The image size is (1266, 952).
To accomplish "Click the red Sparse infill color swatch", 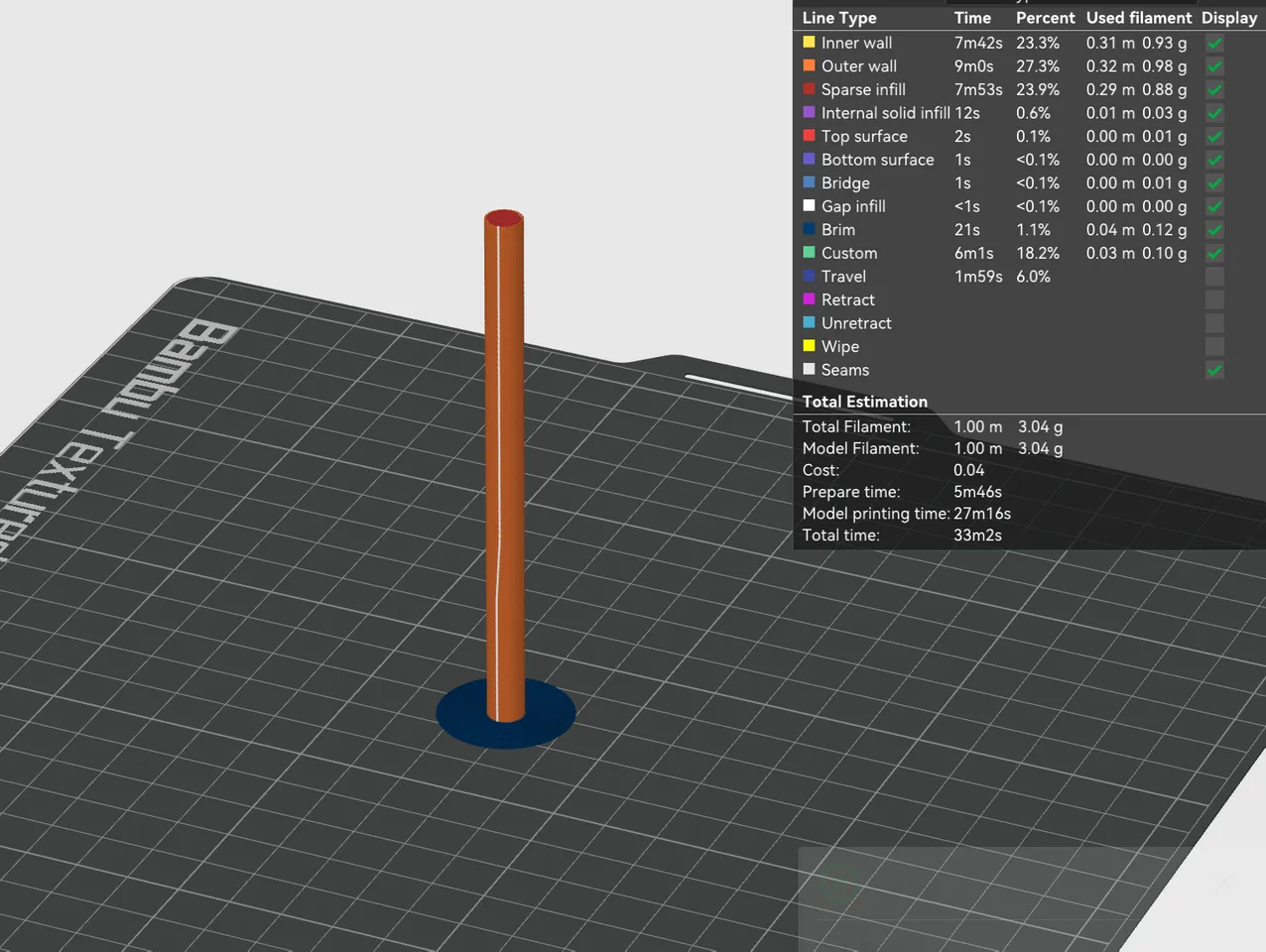I will click(x=809, y=88).
